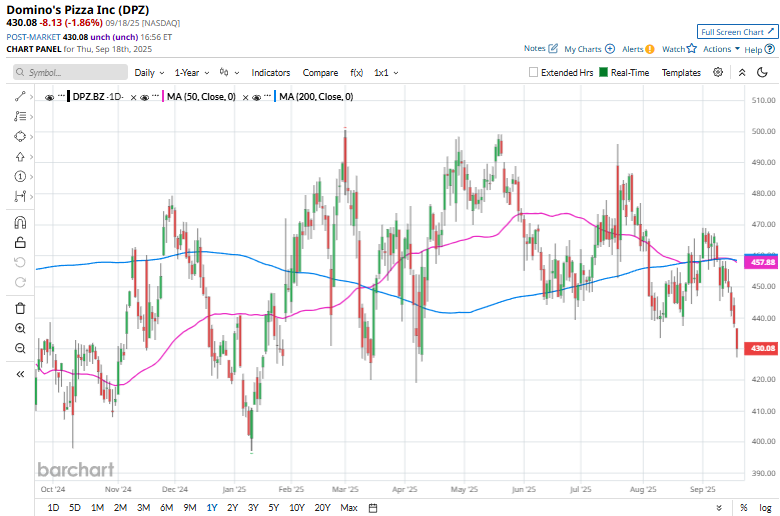
Task: Select the 9M range tab
Action: click(190, 508)
